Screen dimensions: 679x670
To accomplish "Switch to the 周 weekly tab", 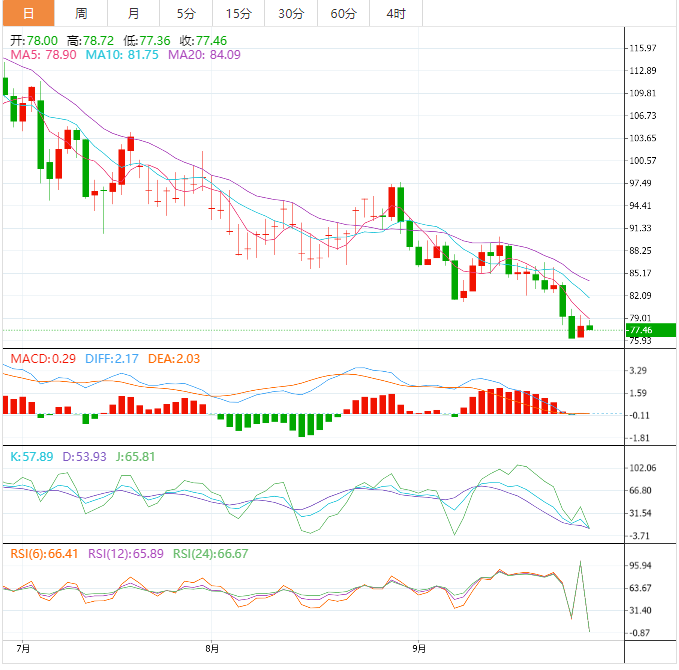I will (81, 13).
